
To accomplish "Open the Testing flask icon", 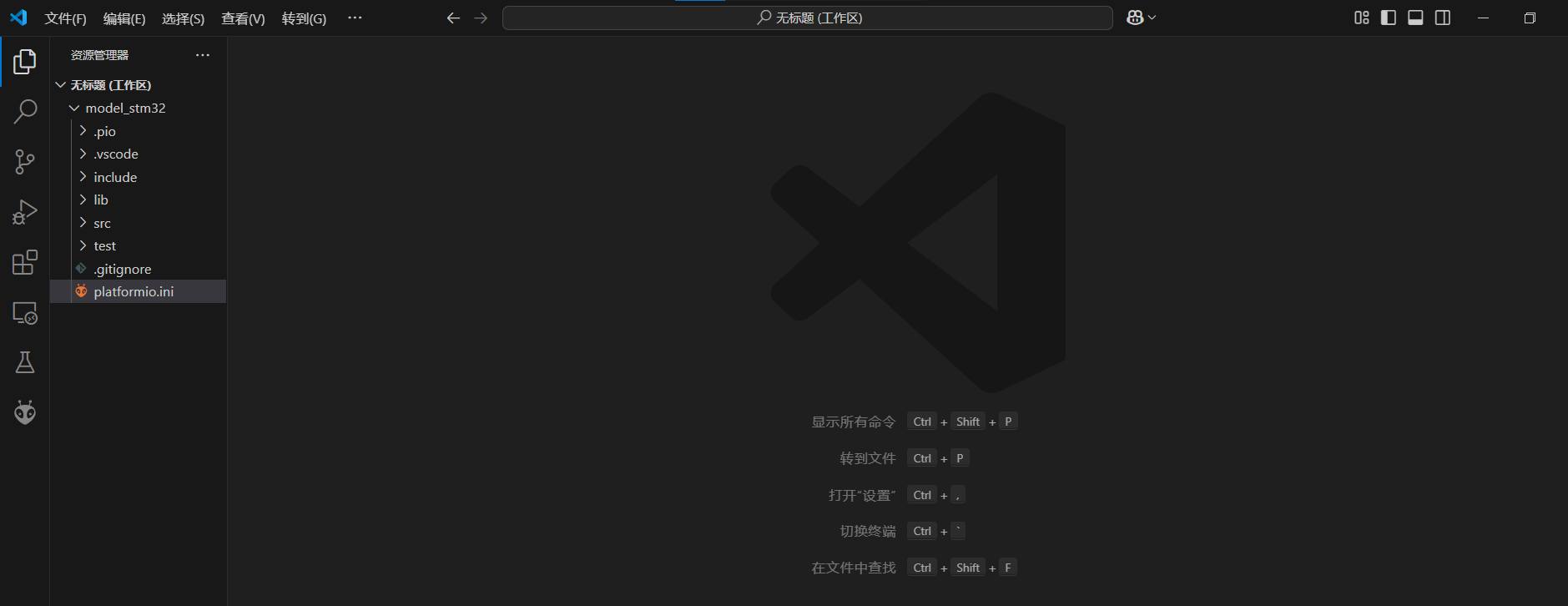I will pyautogui.click(x=25, y=362).
